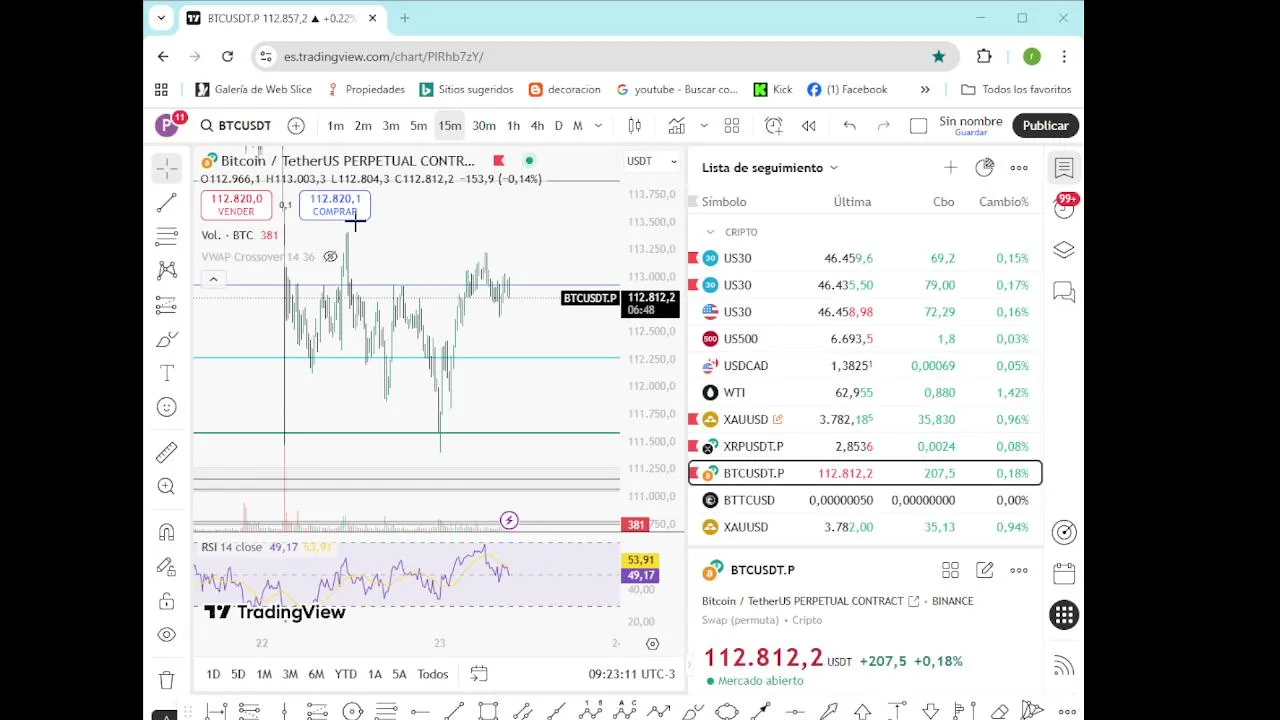This screenshot has width=1280, height=720.
Task: Toggle magnet mode
Action: [166, 532]
